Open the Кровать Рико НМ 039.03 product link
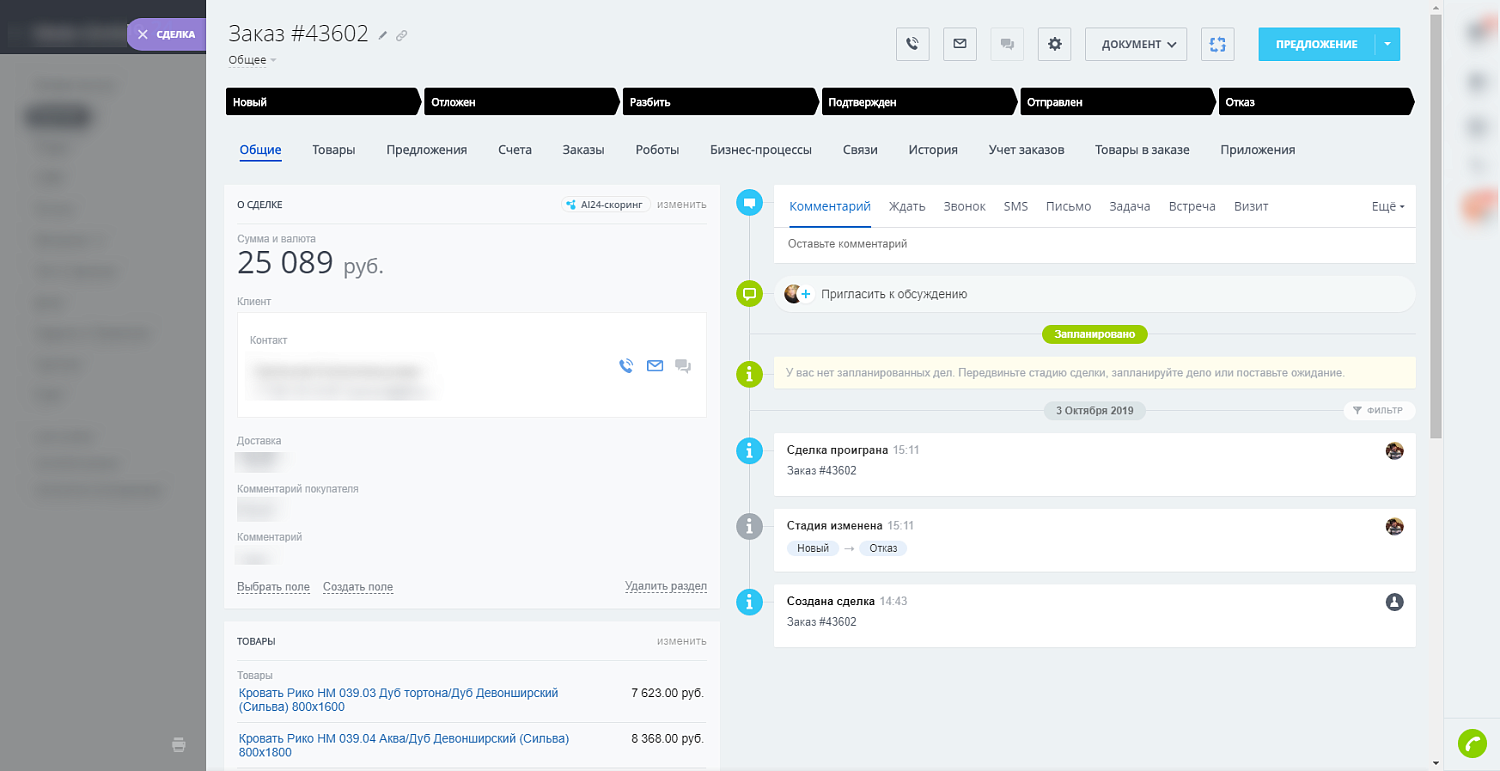Viewport: 1500px width, 771px height. pyautogui.click(x=398, y=693)
